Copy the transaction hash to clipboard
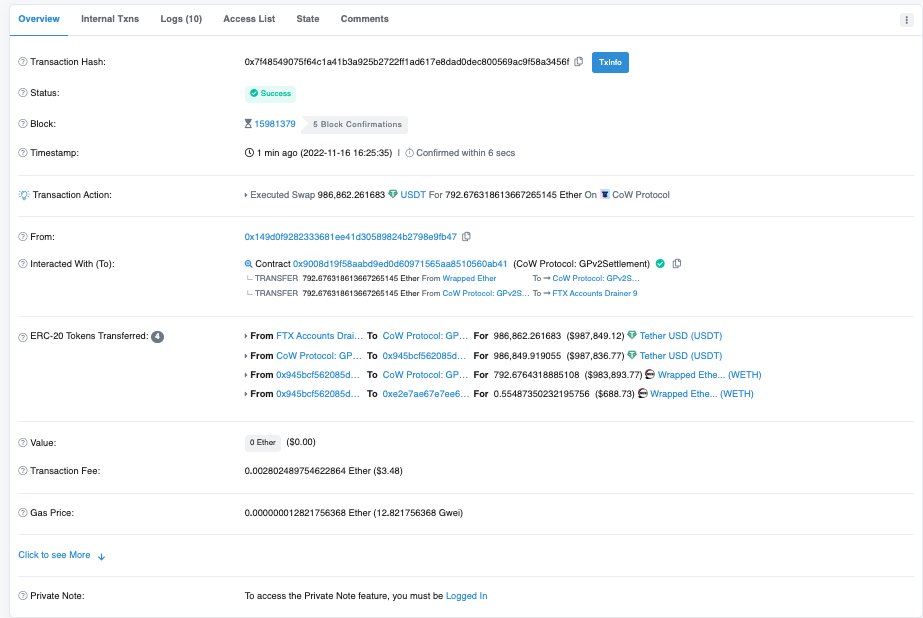923x618 pixels. coord(579,62)
